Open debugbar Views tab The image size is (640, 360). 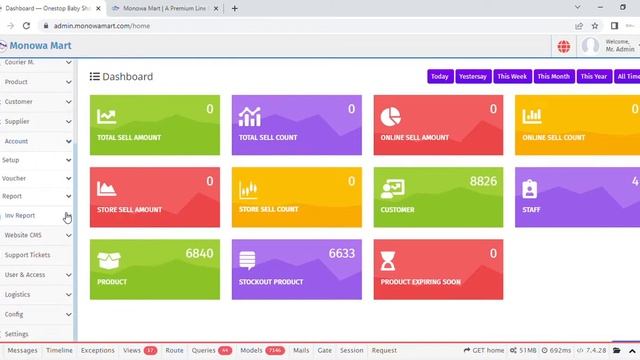pyautogui.click(x=140, y=350)
